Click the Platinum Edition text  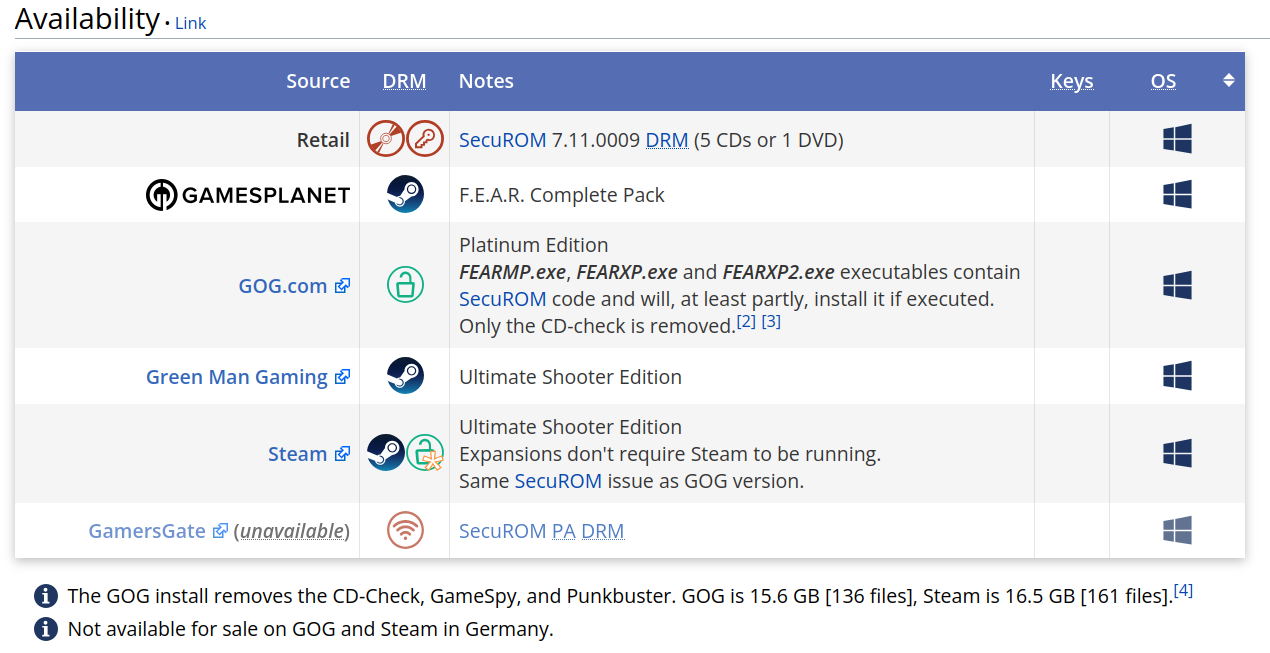point(534,245)
